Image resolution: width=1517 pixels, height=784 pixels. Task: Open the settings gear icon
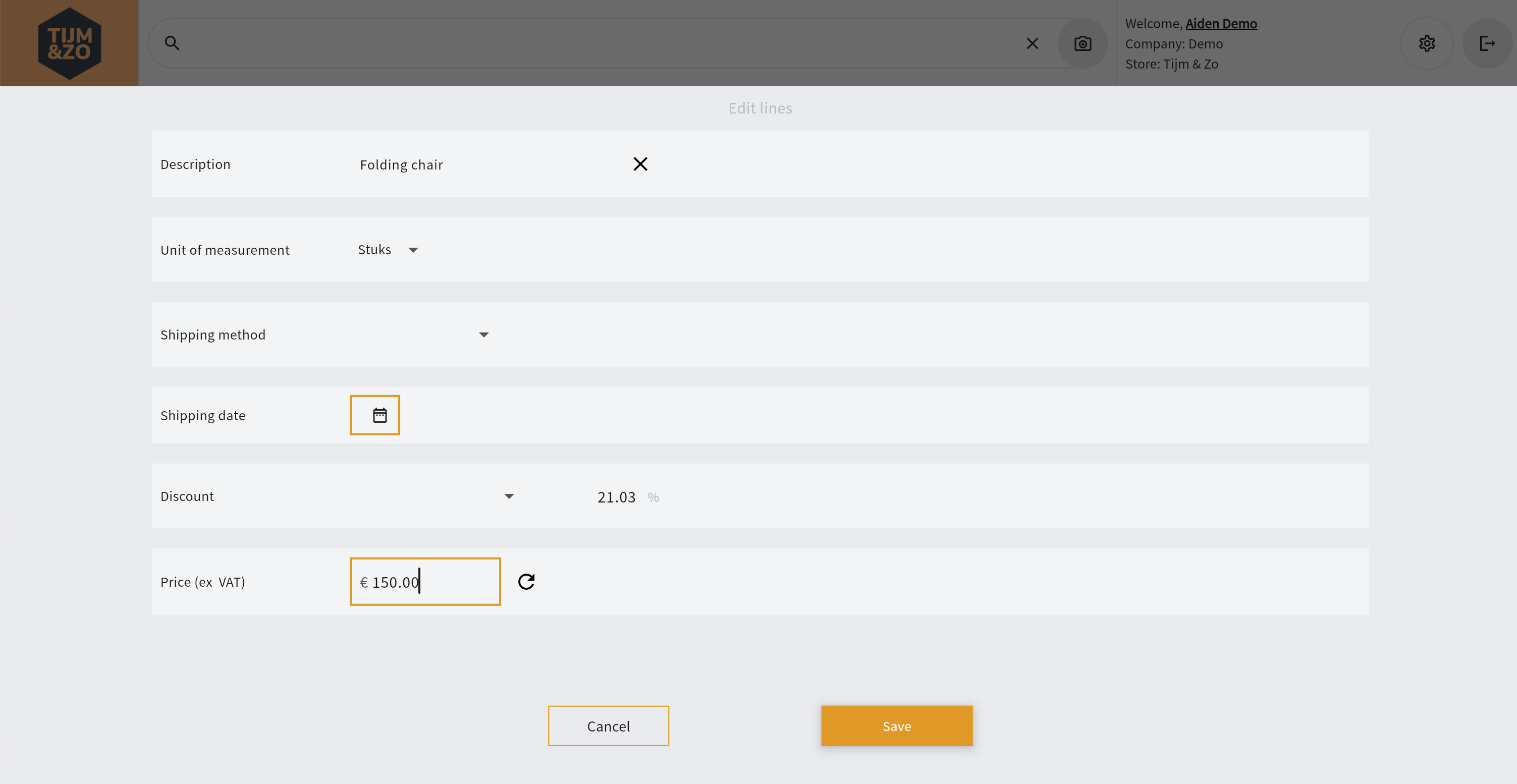[x=1426, y=43]
